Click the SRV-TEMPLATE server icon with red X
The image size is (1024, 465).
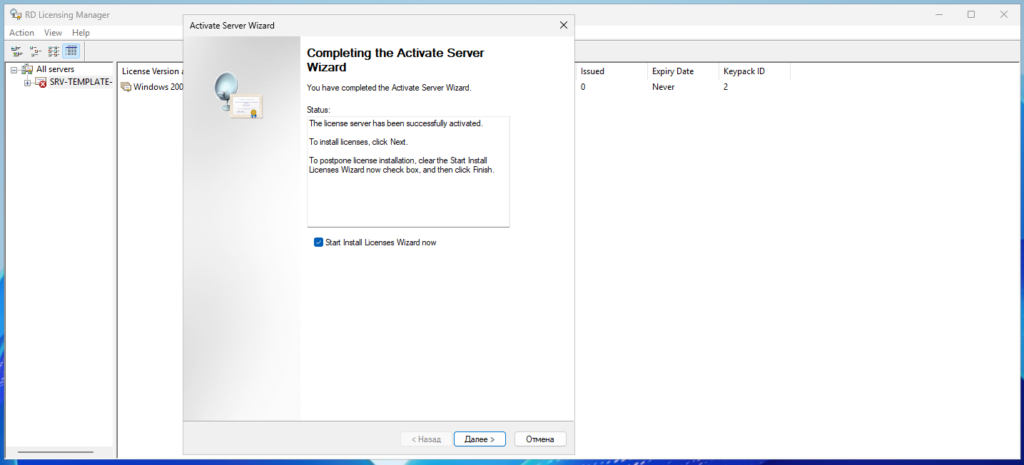coord(41,82)
